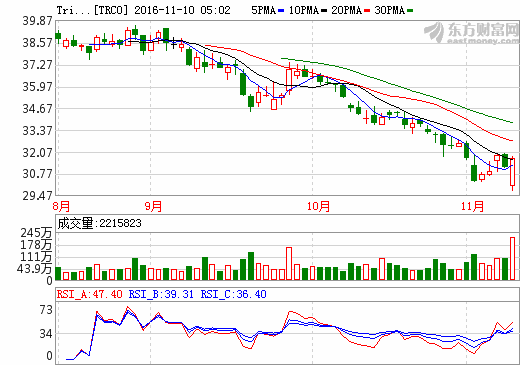
Task: Click the RSI_A:47.40 indicator label
Action: tap(89, 294)
